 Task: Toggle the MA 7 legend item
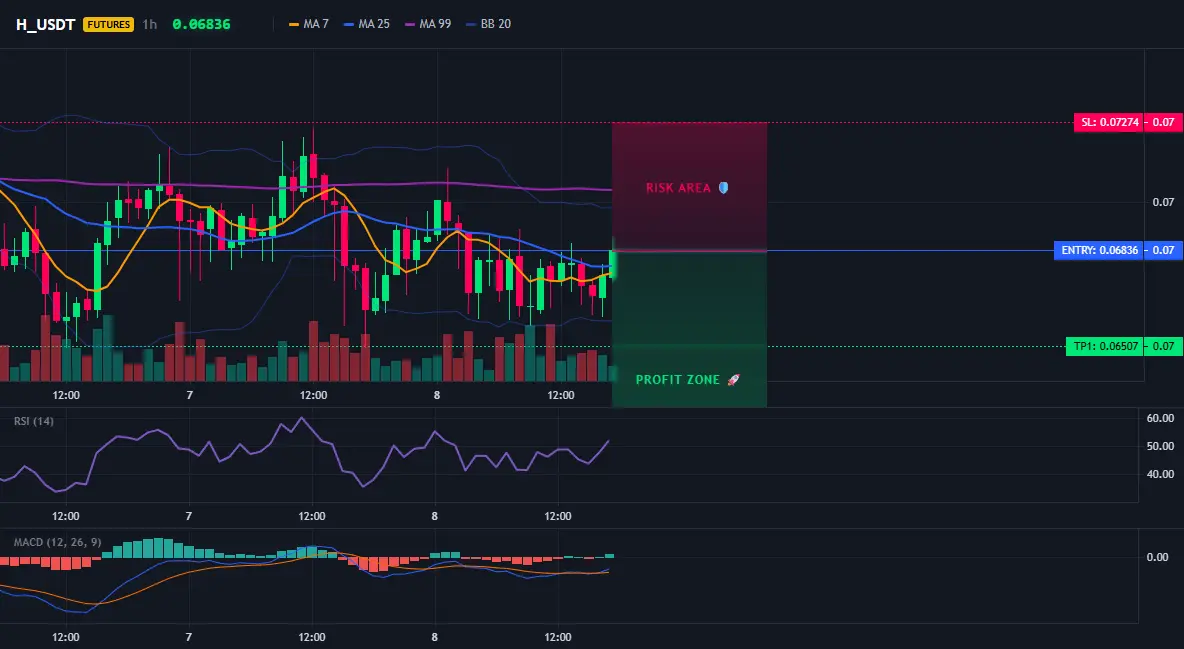click(309, 24)
